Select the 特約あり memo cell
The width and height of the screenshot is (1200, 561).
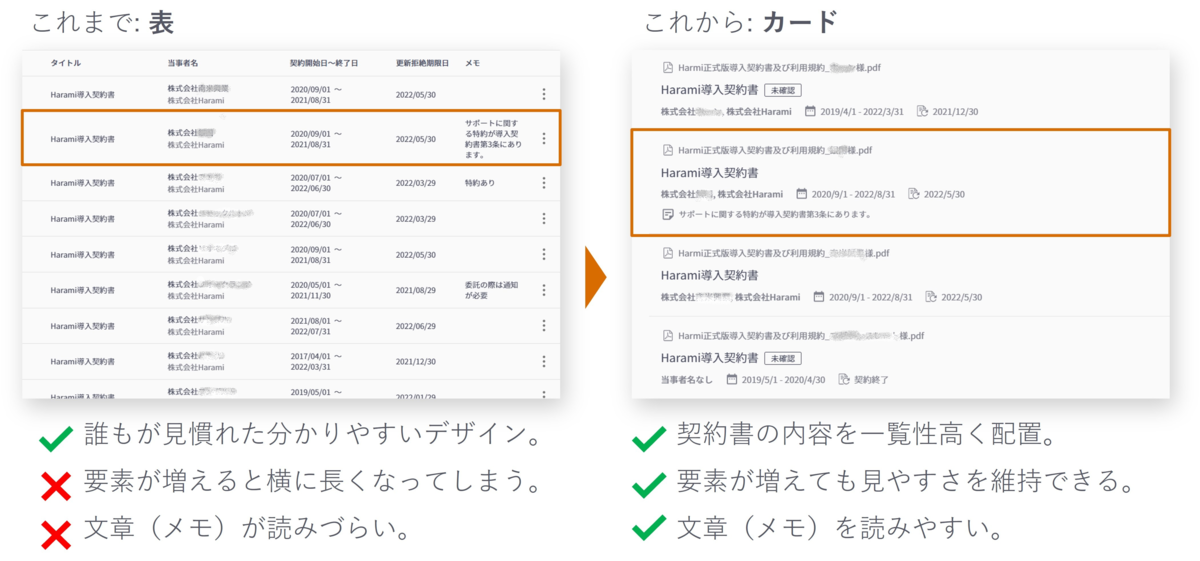[x=480, y=183]
